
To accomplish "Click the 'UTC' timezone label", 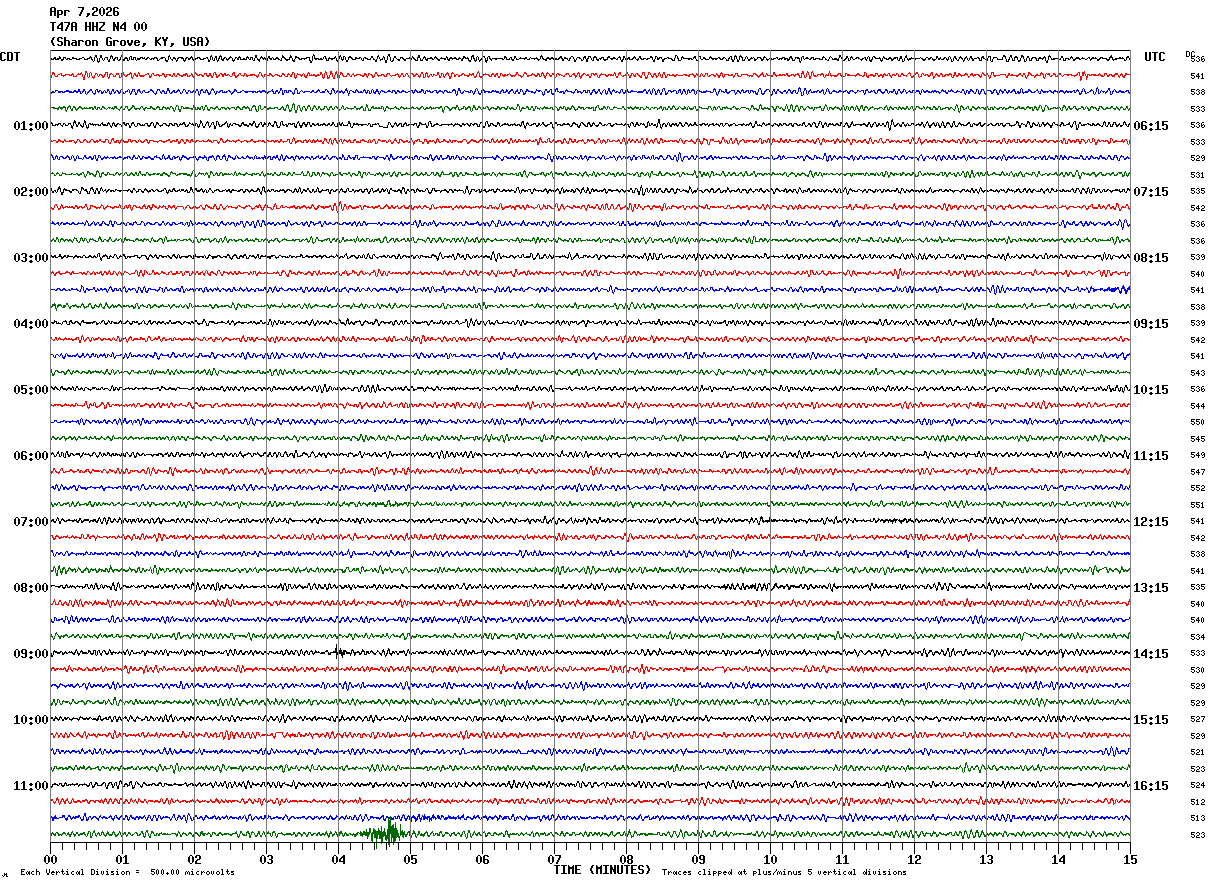I will tap(1155, 57).
